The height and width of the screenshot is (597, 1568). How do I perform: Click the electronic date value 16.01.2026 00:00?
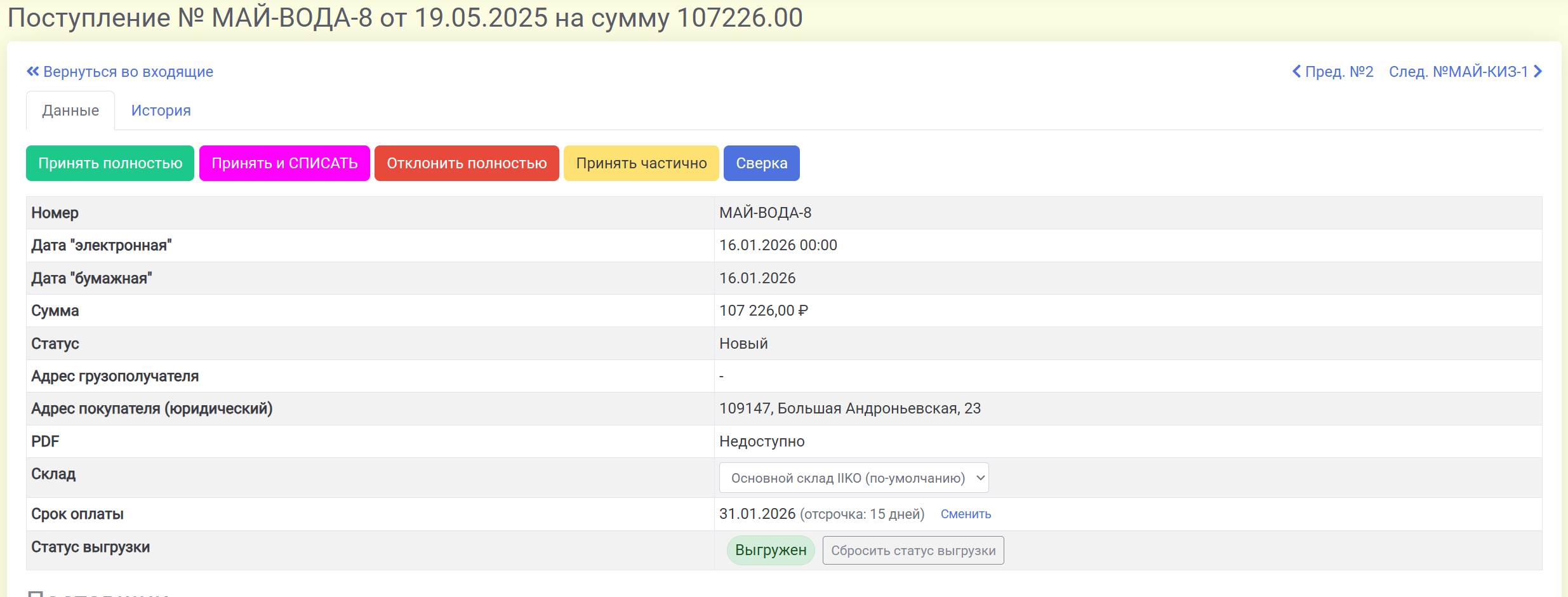tap(778, 245)
